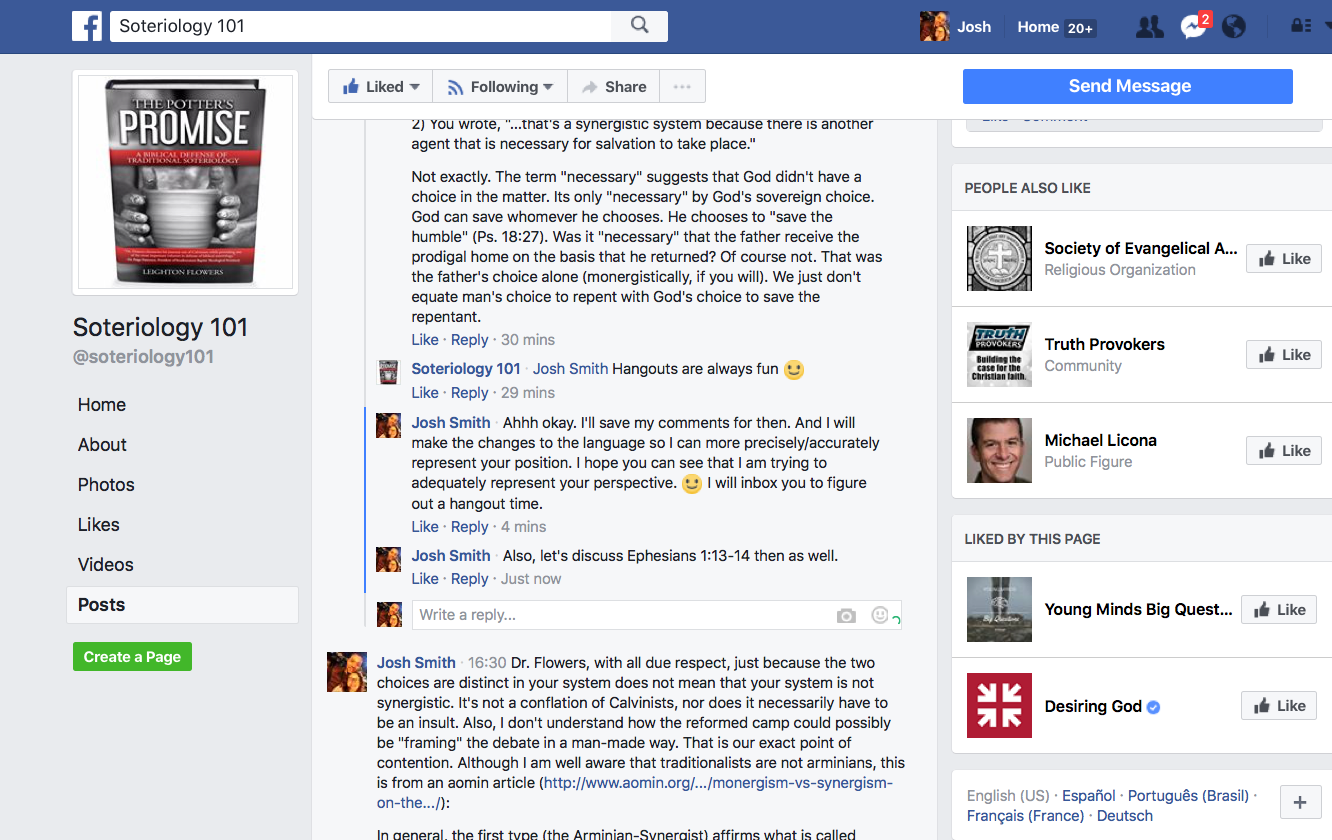Click the camera icon in reply box
The width and height of the screenshot is (1332, 840).
[846, 616]
